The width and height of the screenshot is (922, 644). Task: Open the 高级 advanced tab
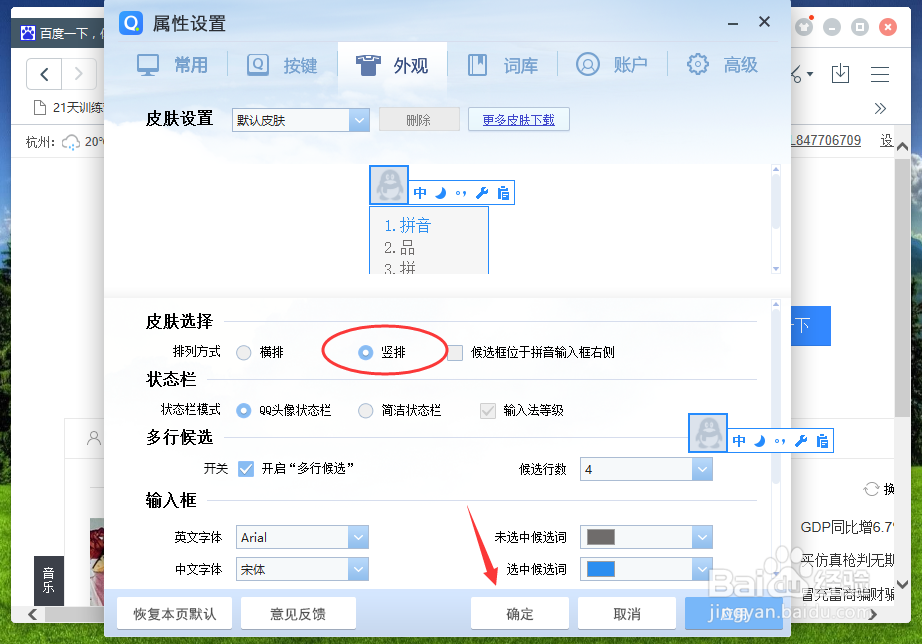(723, 65)
